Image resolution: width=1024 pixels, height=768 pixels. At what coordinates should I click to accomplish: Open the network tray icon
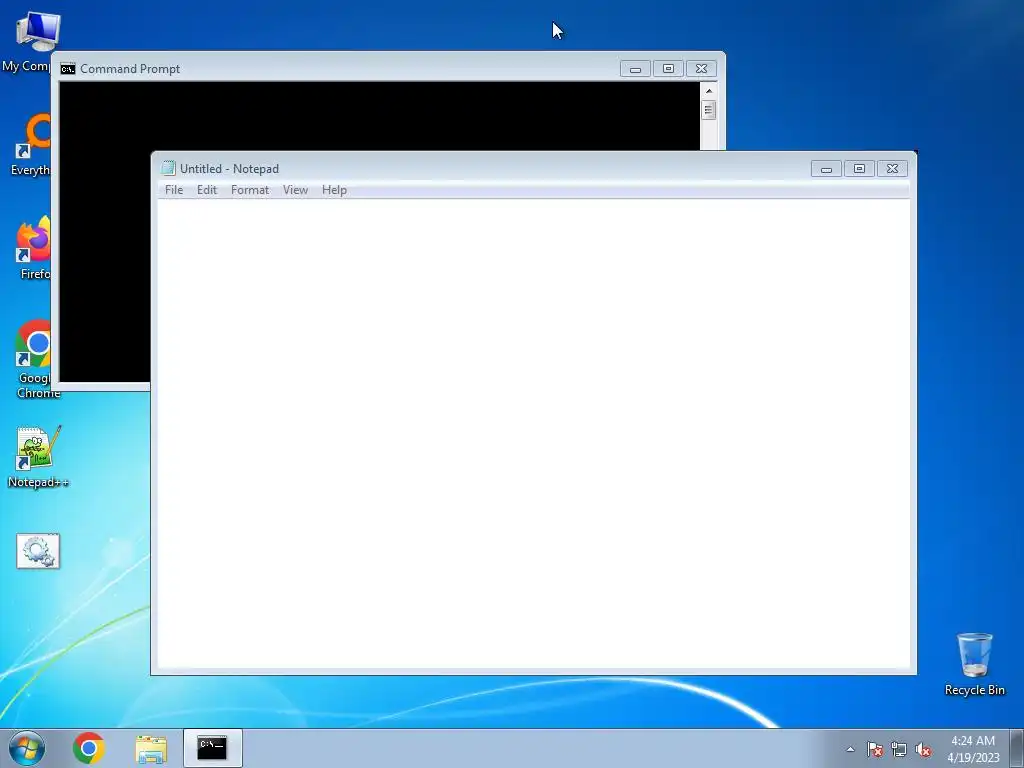point(899,749)
